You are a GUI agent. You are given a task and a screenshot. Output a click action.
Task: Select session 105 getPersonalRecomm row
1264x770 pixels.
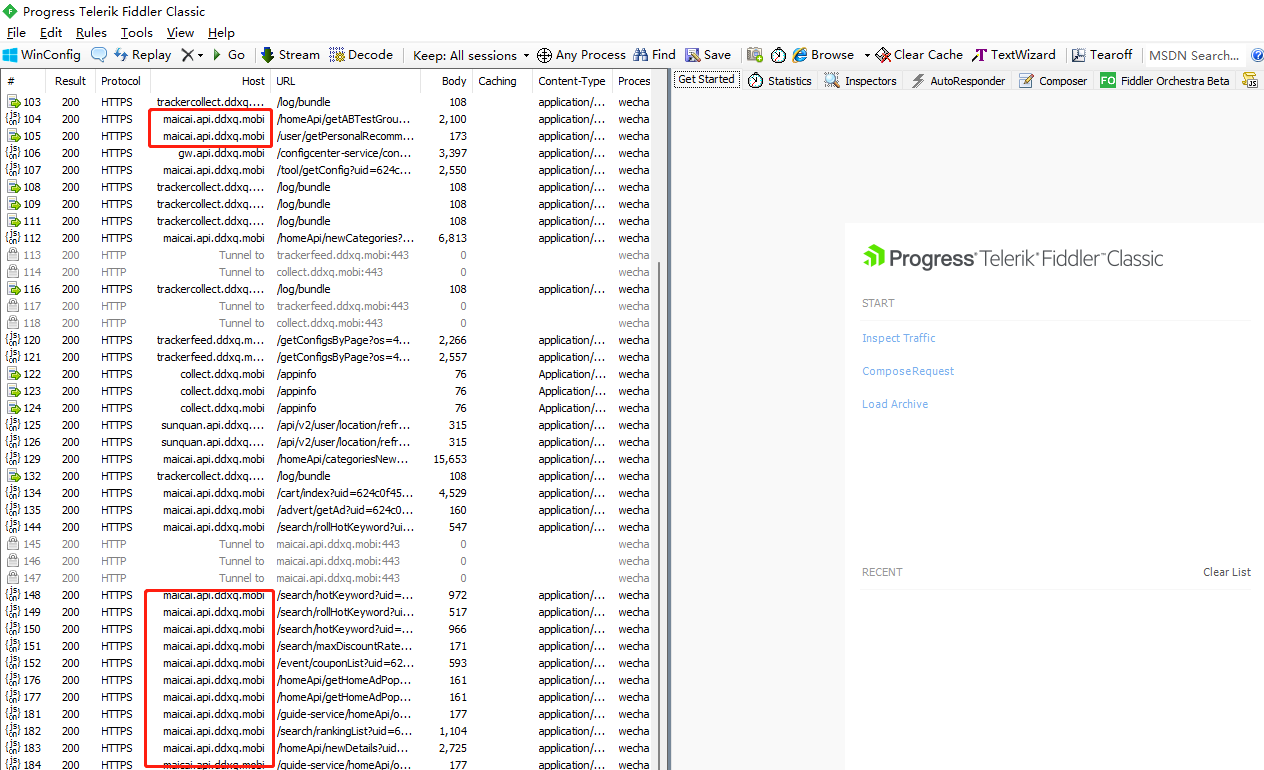(327, 136)
